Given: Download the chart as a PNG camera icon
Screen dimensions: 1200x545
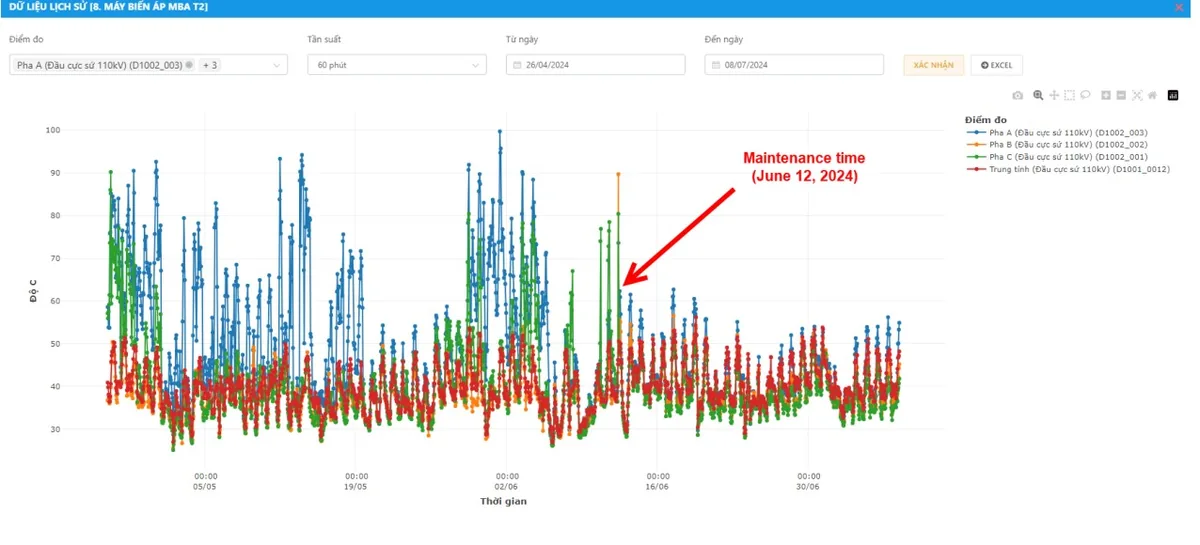Looking at the screenshot, I should [x=1018, y=95].
